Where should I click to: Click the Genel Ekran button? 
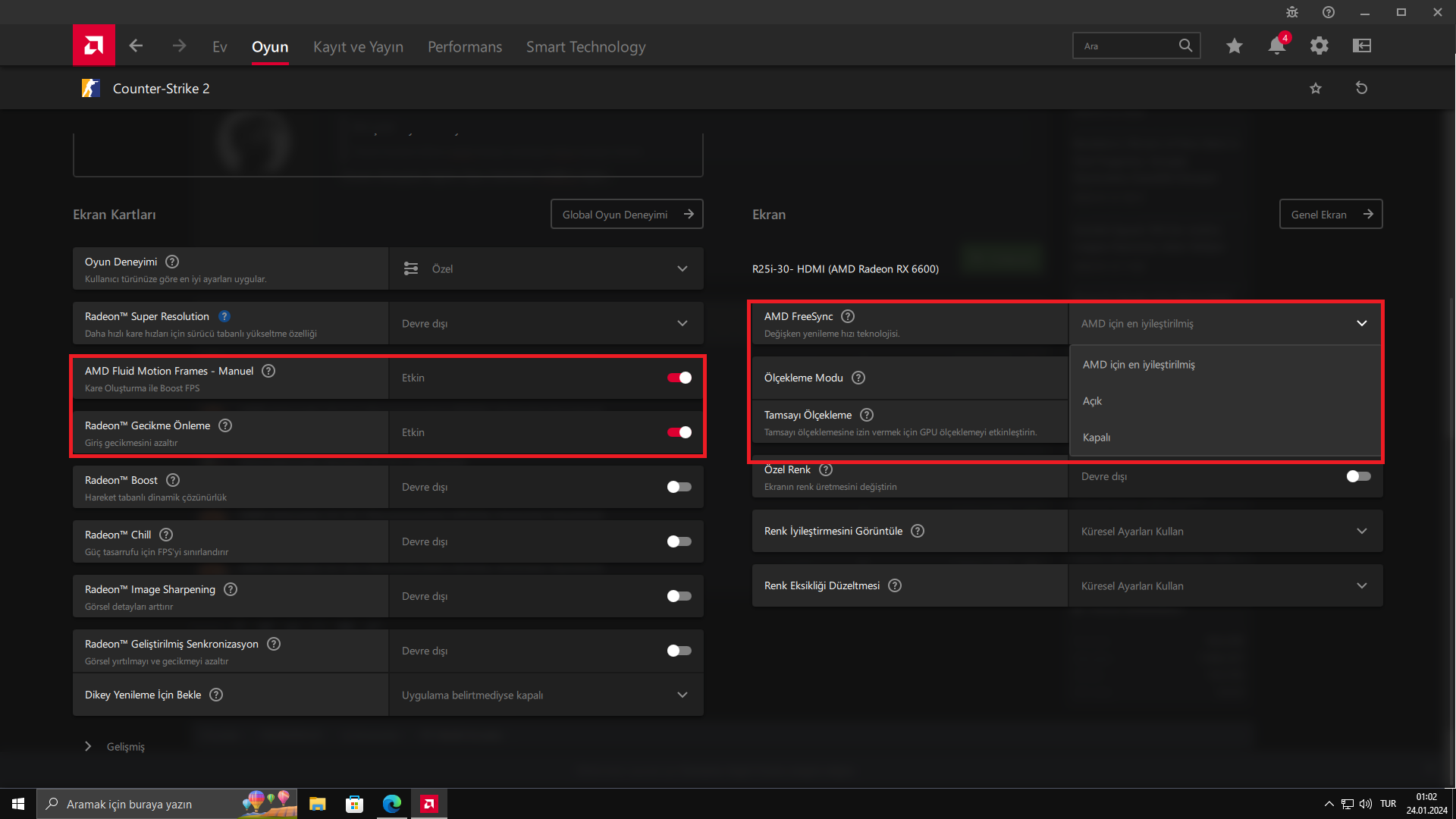click(1330, 215)
